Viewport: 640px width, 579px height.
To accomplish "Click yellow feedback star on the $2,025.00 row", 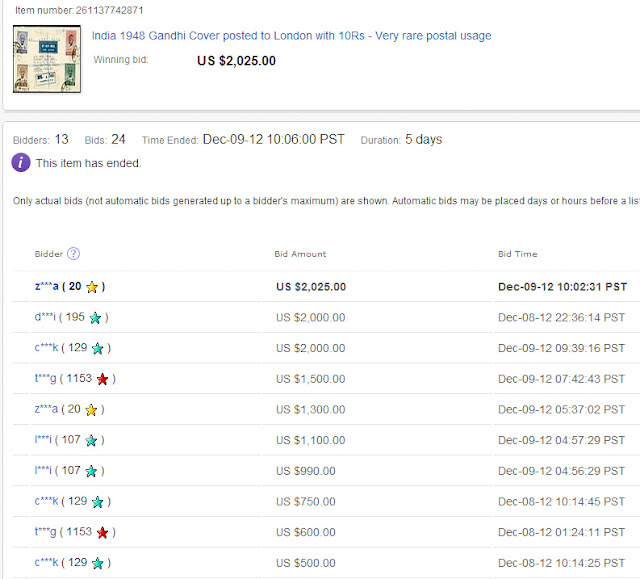I will click(92, 287).
